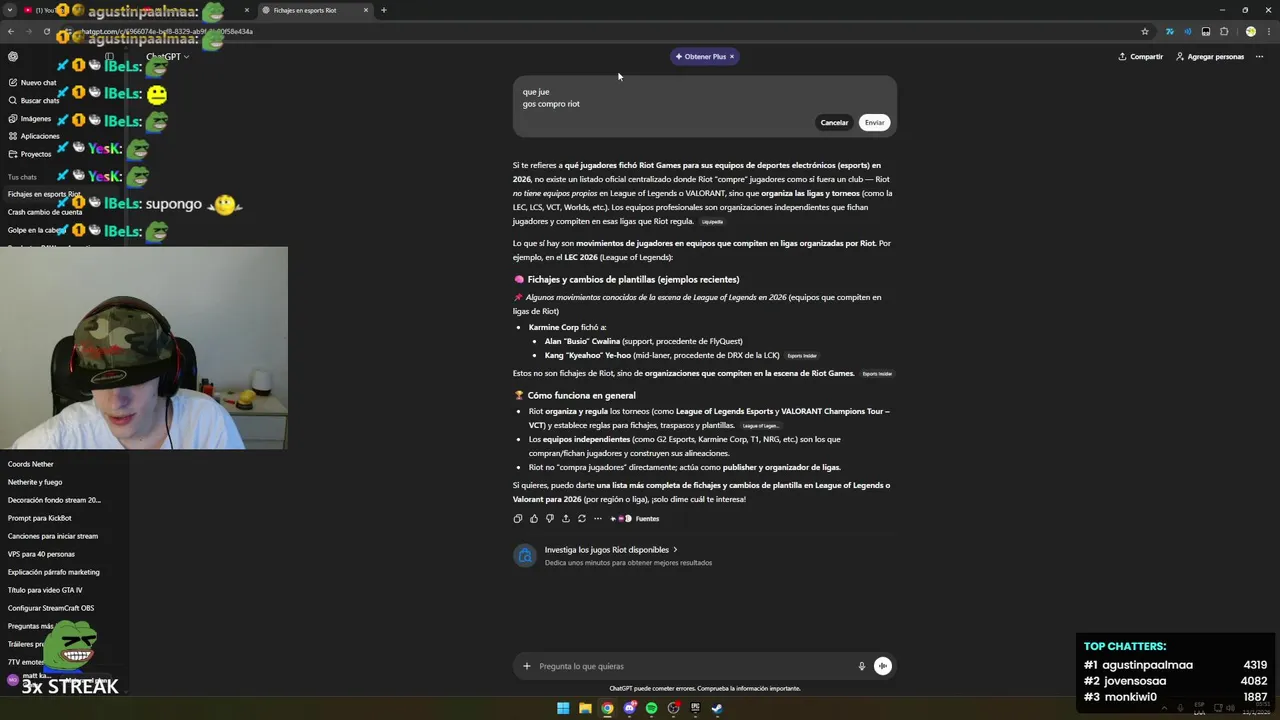
Task: Open the 'Netherite y fuego' chat
Action: [x=35, y=482]
